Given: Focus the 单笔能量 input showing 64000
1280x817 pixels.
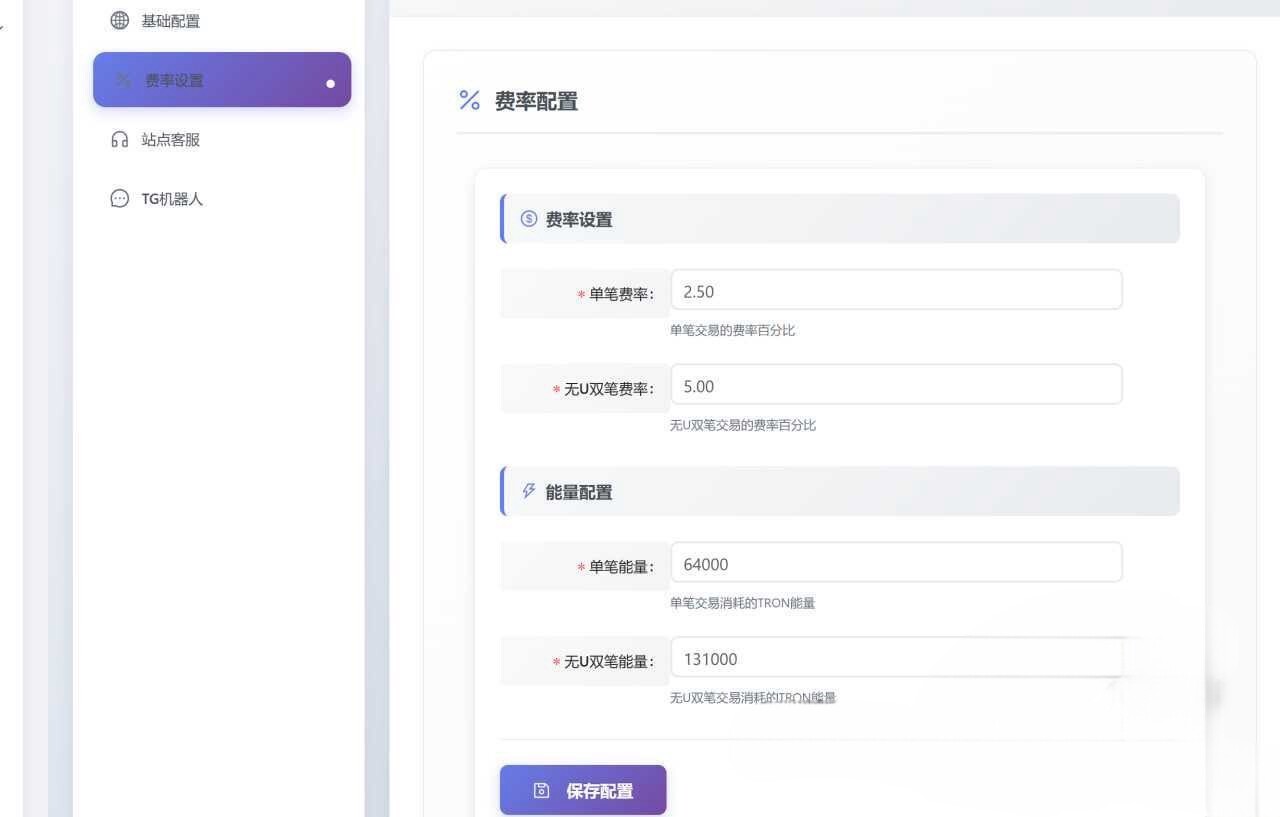Looking at the screenshot, I should [x=896, y=563].
